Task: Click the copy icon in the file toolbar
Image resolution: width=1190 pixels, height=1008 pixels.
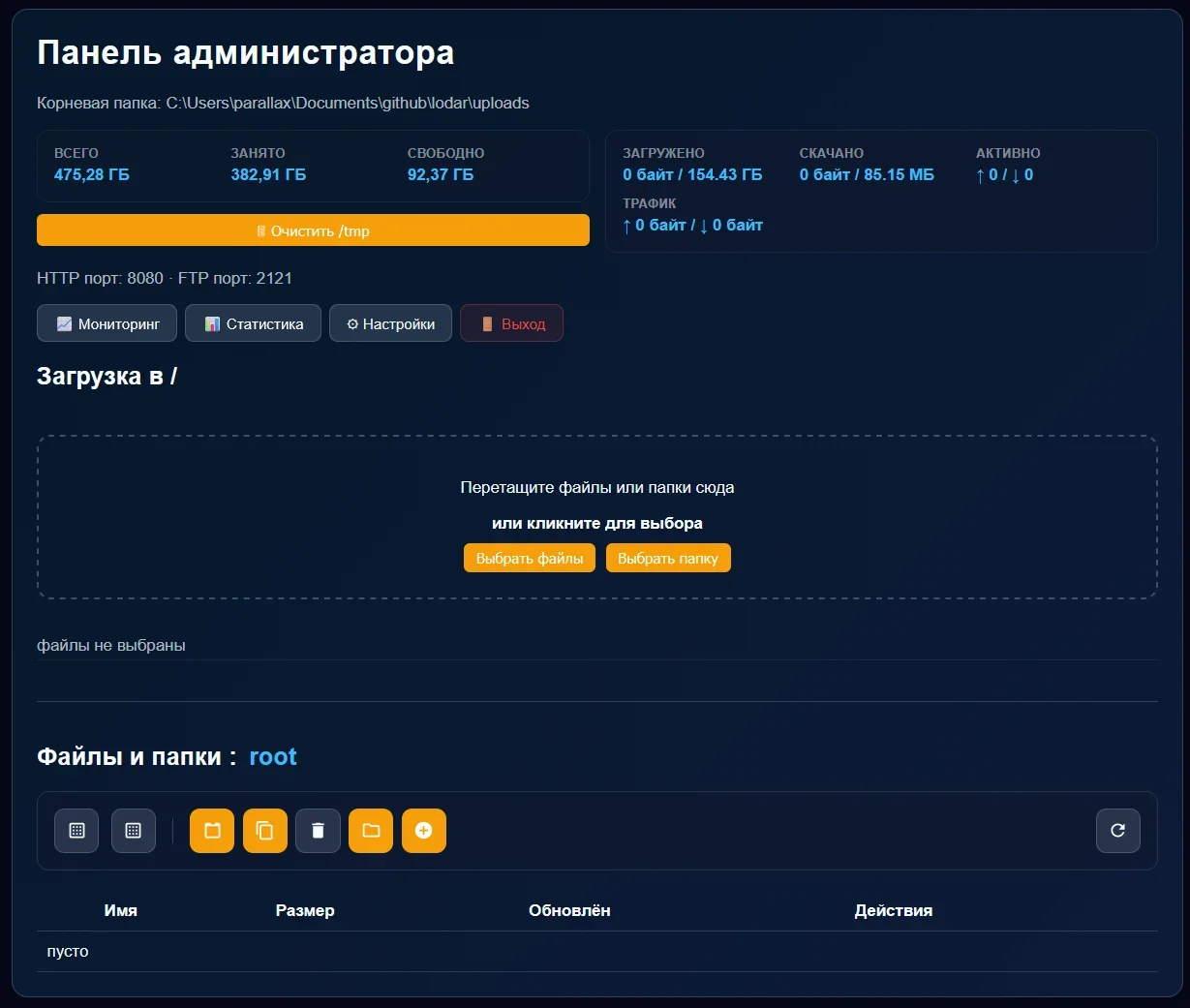Action: point(265,831)
